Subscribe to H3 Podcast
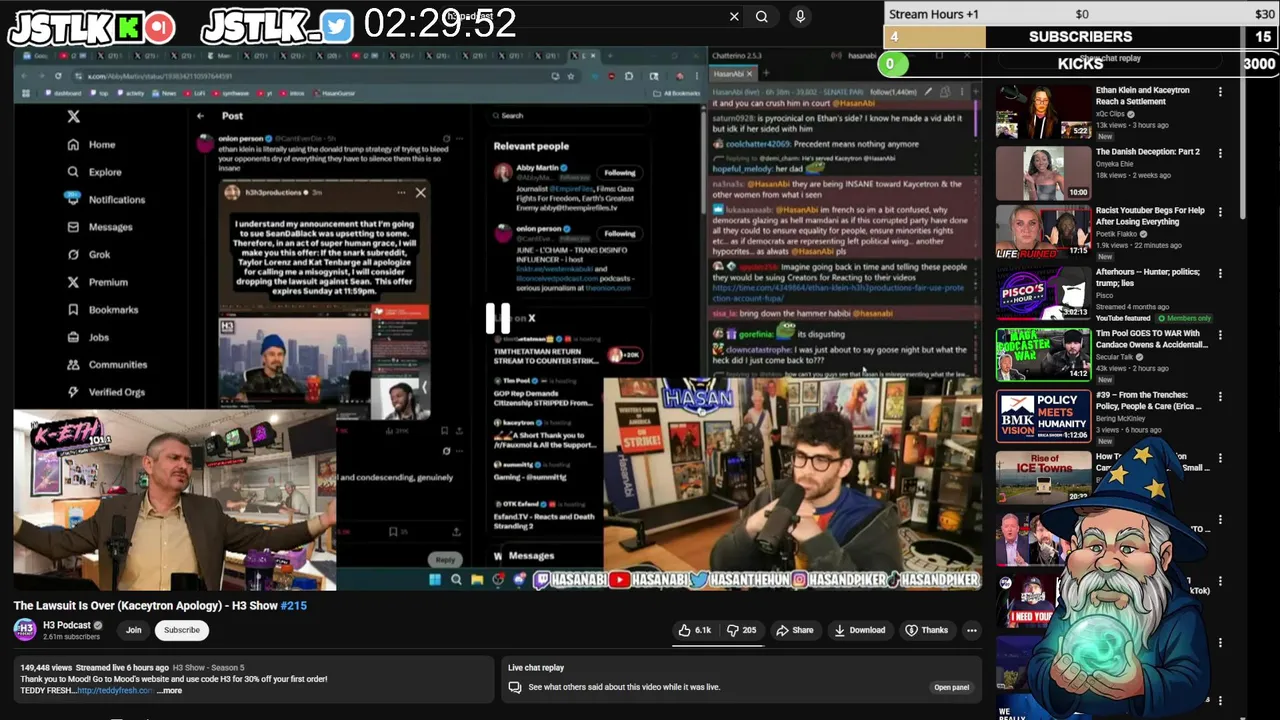 click(182, 630)
